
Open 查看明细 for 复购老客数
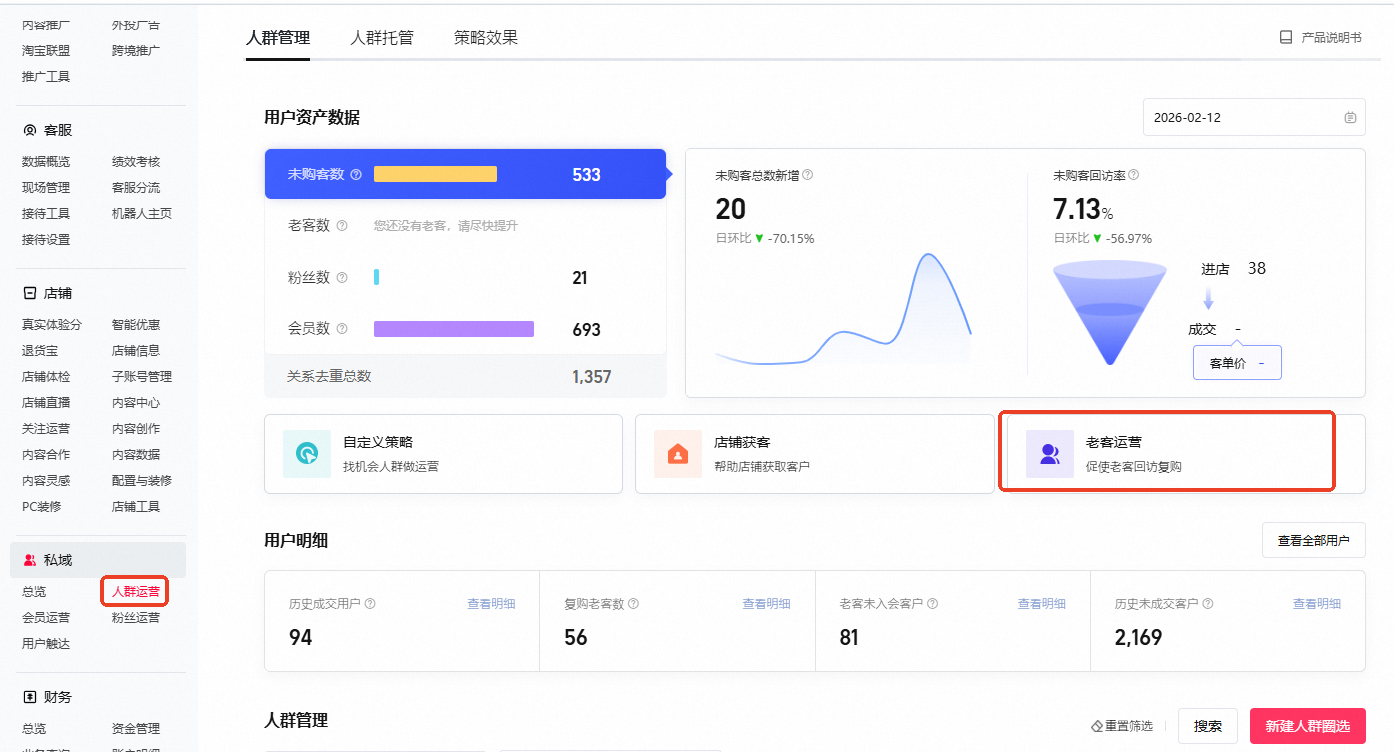point(766,604)
